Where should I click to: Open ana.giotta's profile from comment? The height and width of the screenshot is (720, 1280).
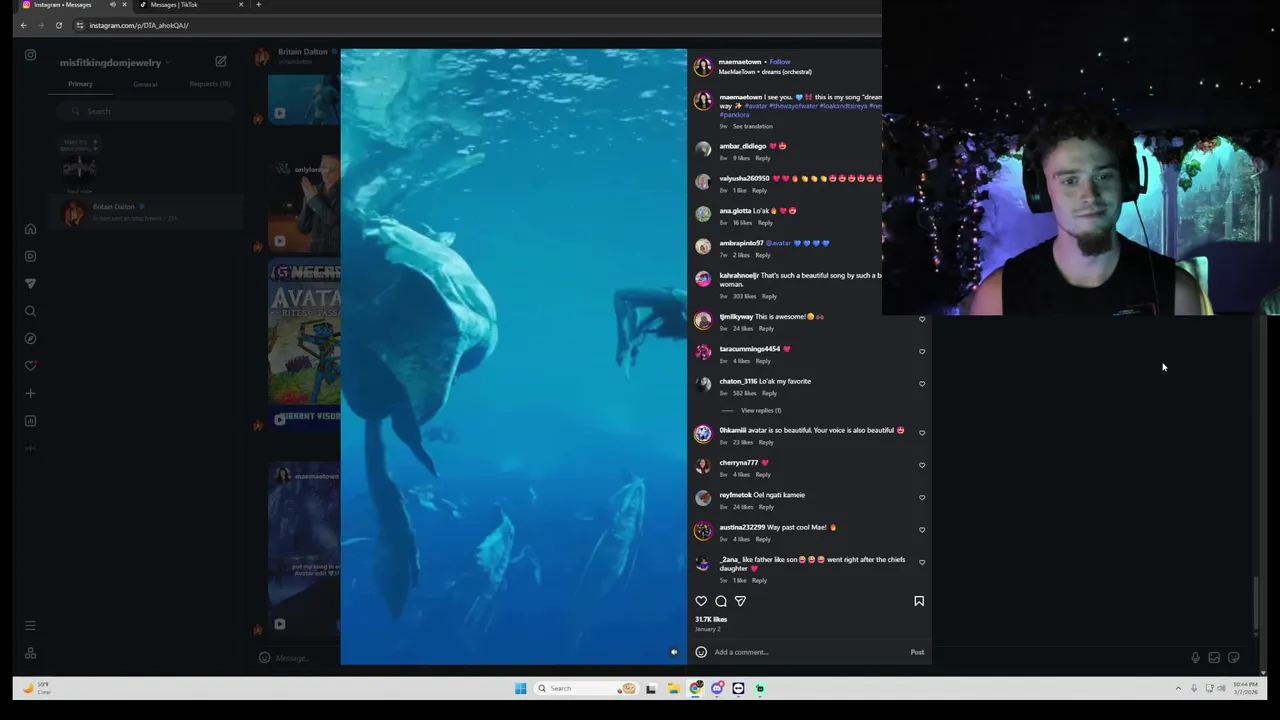tap(735, 211)
